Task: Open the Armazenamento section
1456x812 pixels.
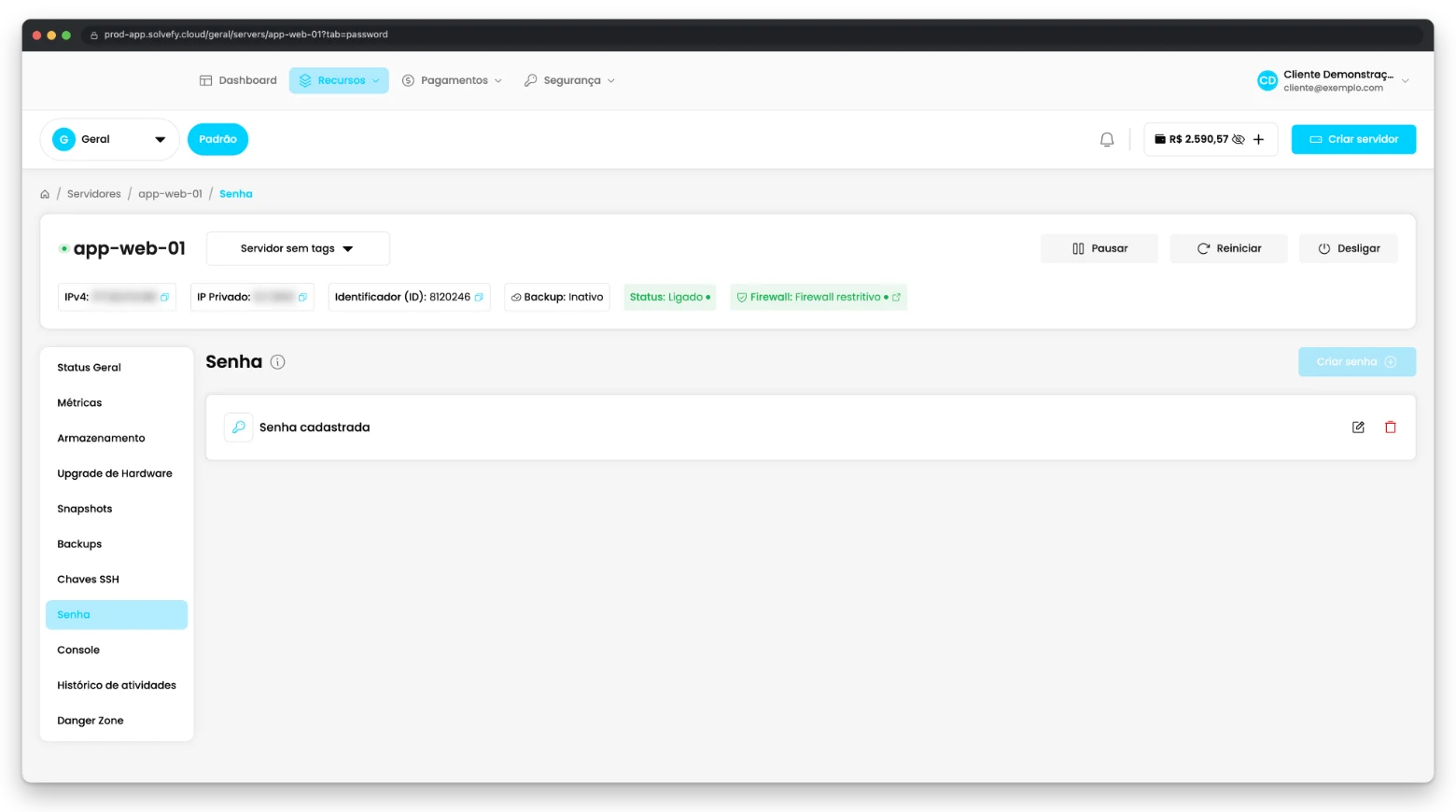Action: pyautogui.click(x=117, y=439)
